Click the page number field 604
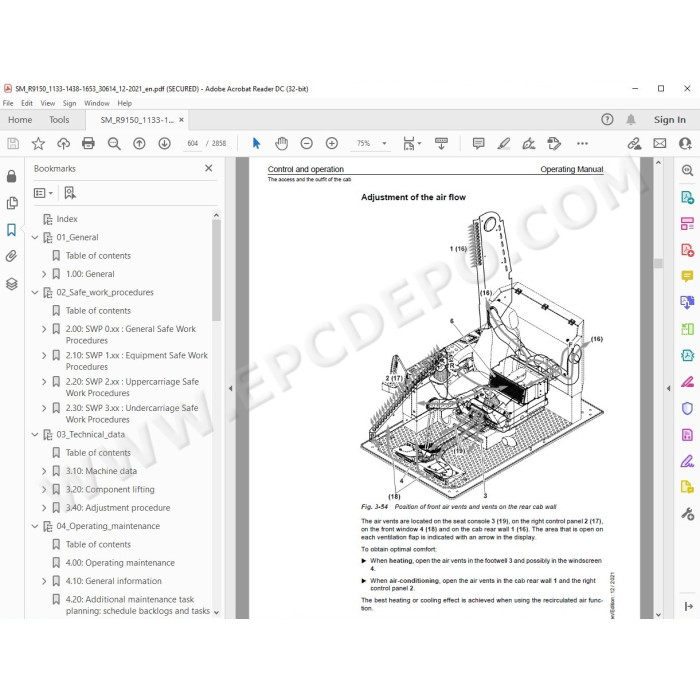 (x=192, y=143)
